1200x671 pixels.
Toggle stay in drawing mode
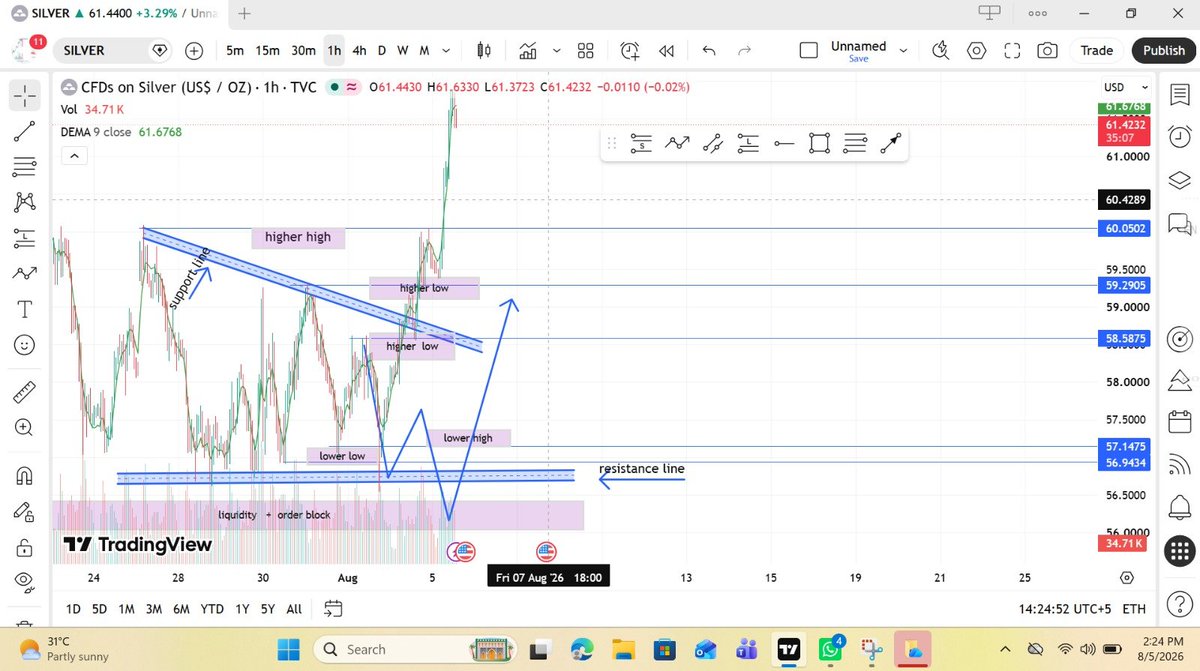[25, 511]
